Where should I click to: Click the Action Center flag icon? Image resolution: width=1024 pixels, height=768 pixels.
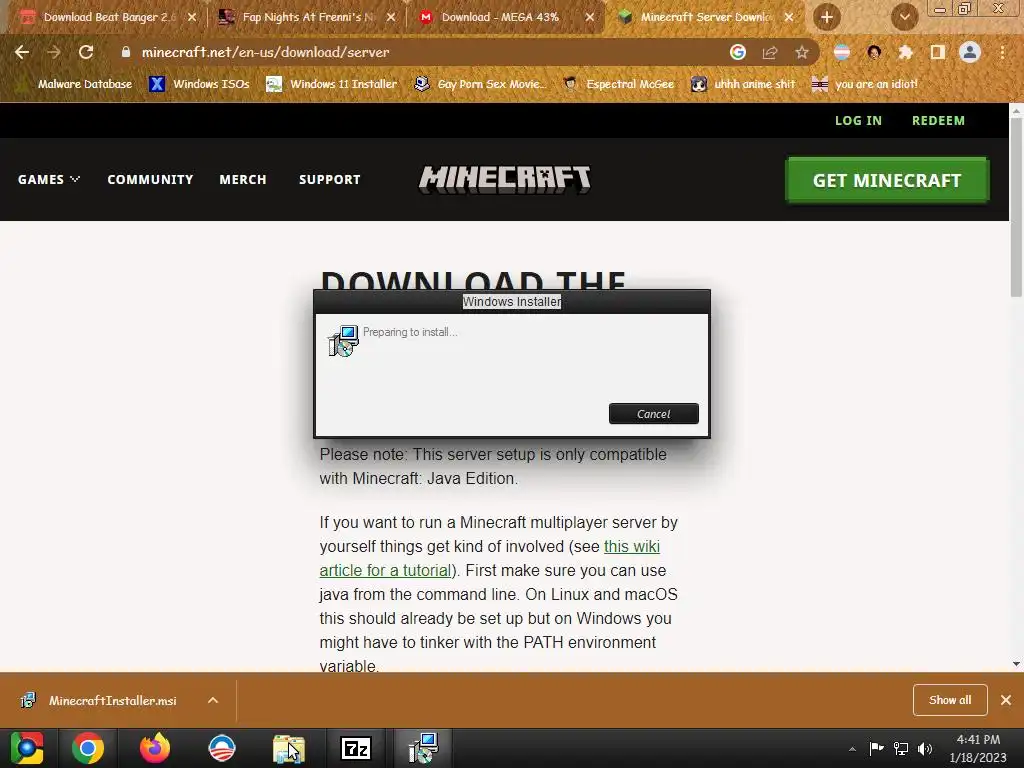876,749
